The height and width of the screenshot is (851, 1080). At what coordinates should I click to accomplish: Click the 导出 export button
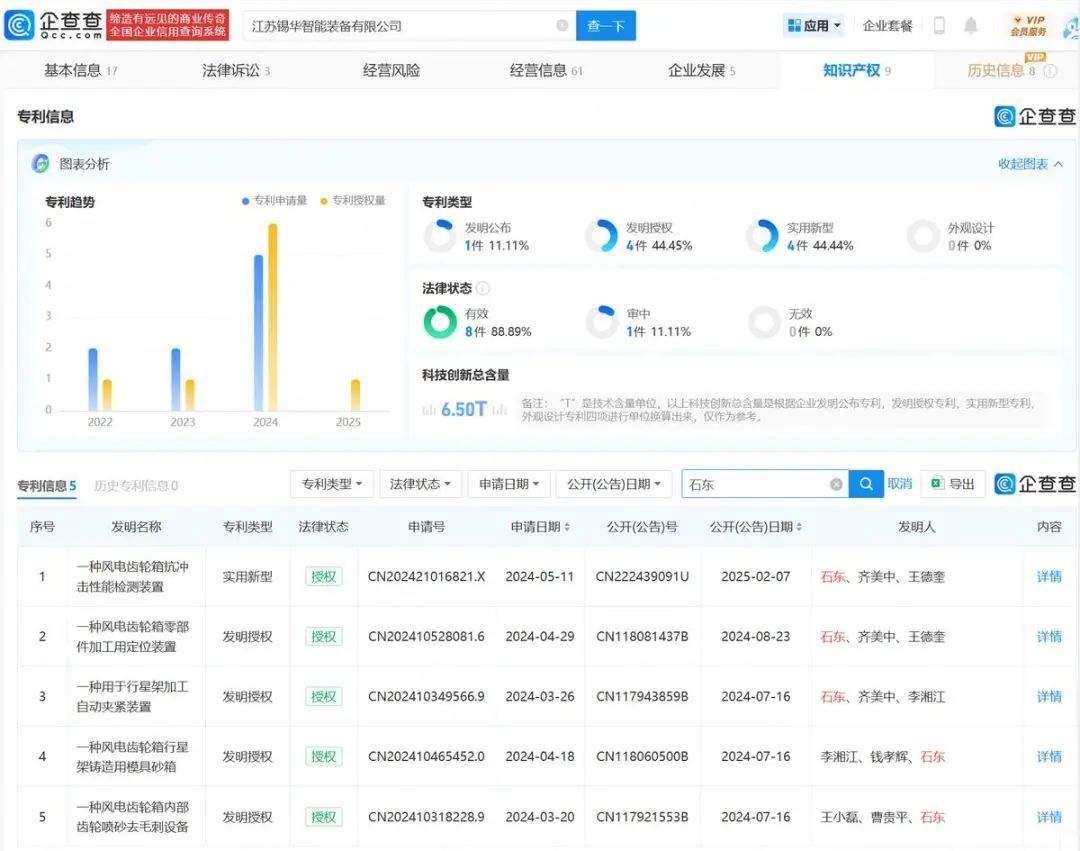[953, 484]
